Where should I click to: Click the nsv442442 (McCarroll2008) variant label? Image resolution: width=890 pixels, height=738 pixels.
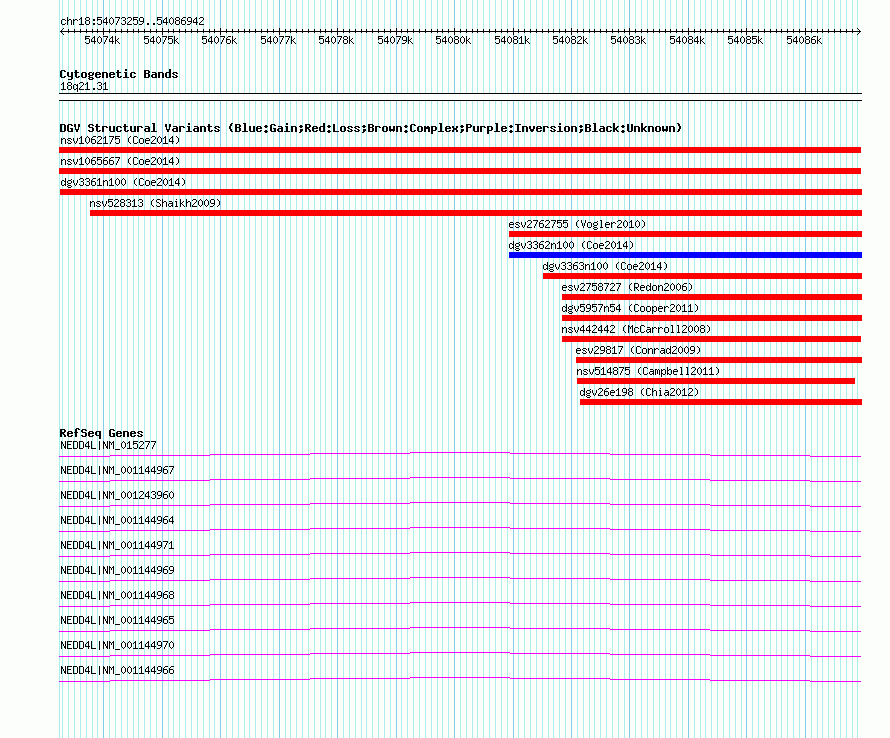point(636,329)
